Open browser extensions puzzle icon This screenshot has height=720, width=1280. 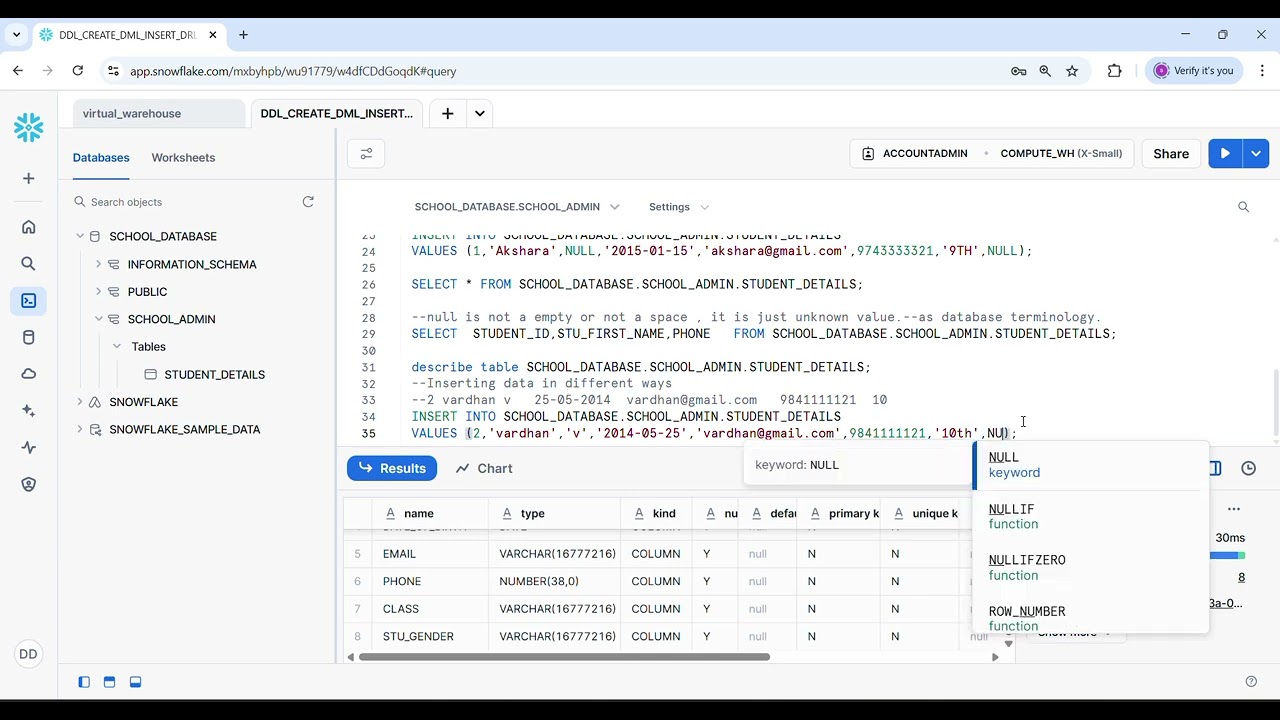[1115, 71]
